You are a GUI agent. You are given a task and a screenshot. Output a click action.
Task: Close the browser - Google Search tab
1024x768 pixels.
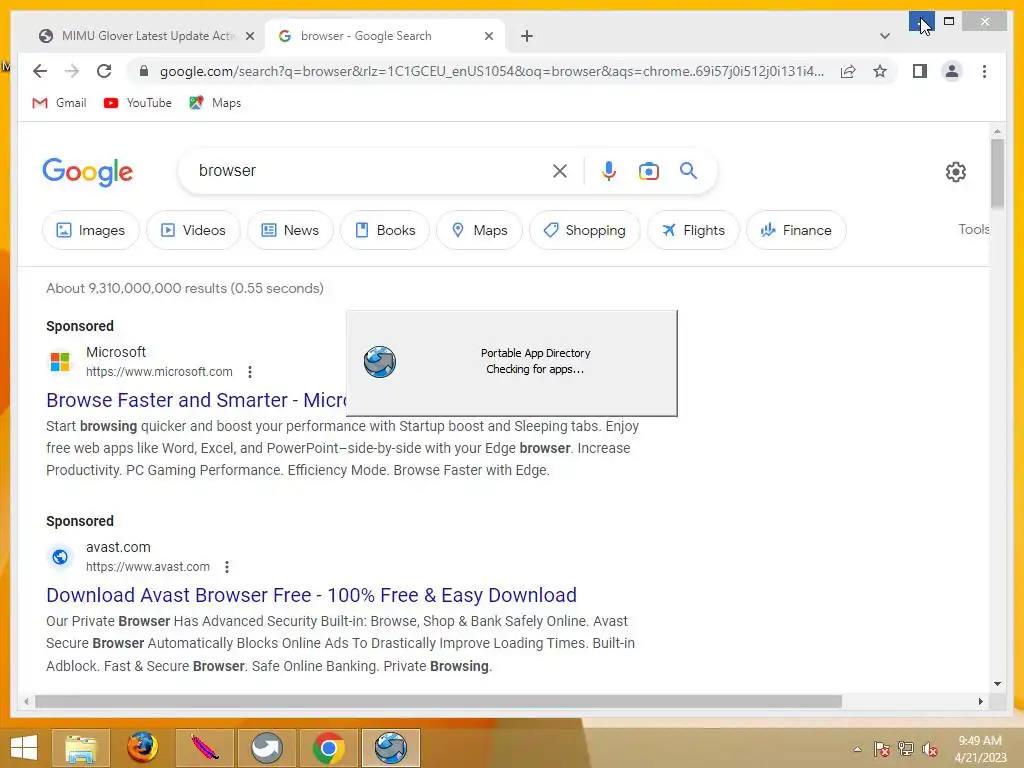(488, 36)
